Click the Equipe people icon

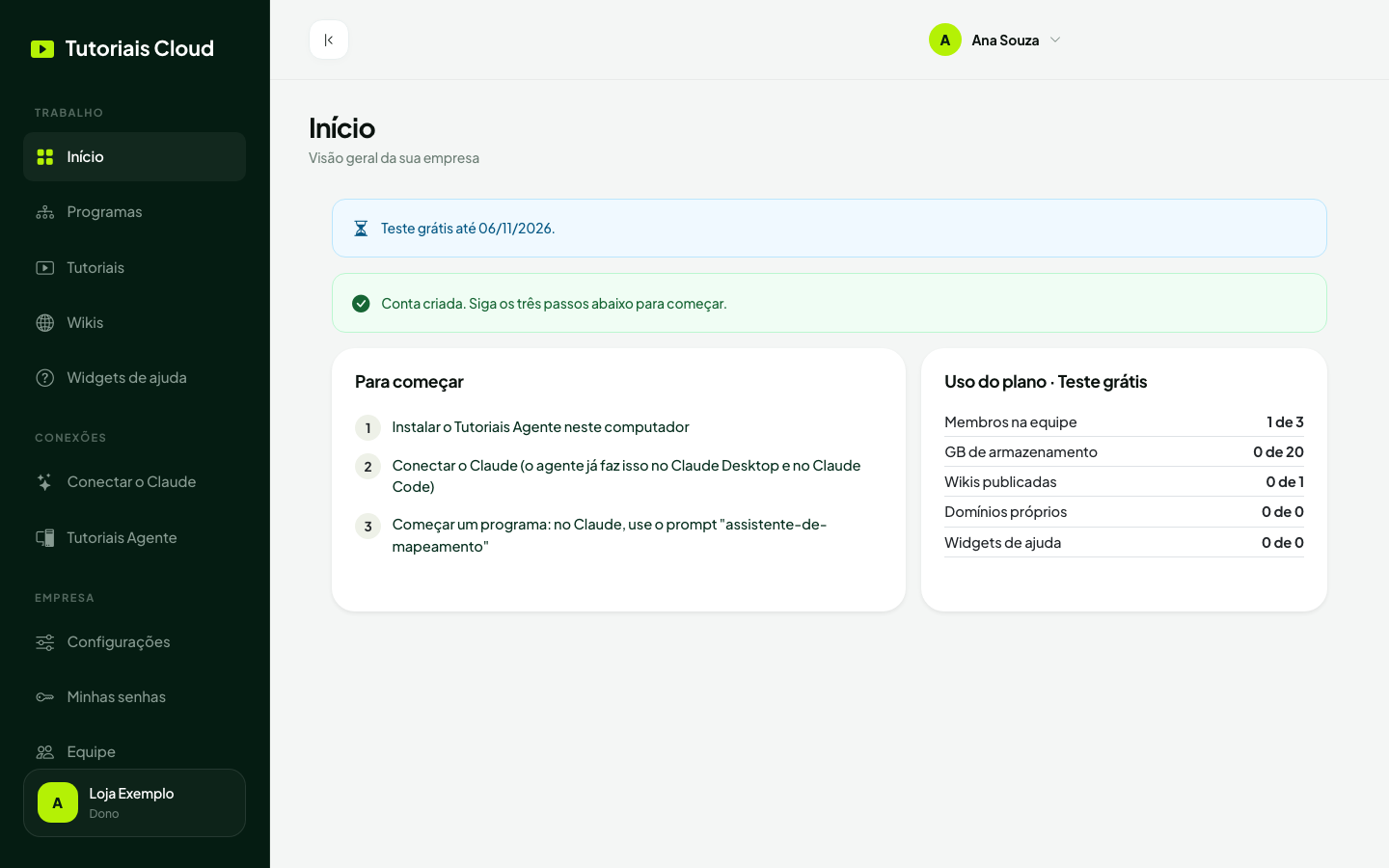[x=45, y=751]
